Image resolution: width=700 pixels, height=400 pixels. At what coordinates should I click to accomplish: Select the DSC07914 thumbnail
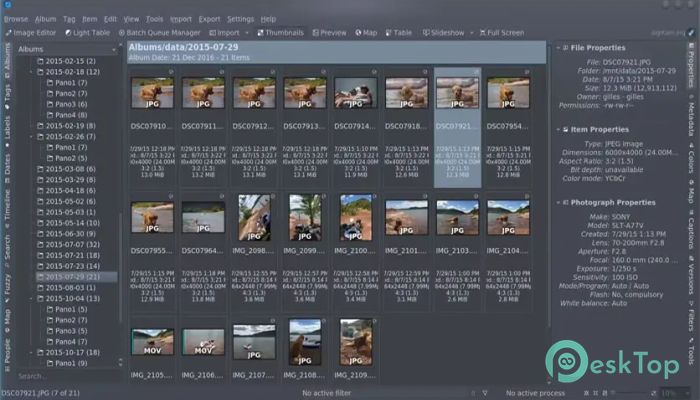356,93
